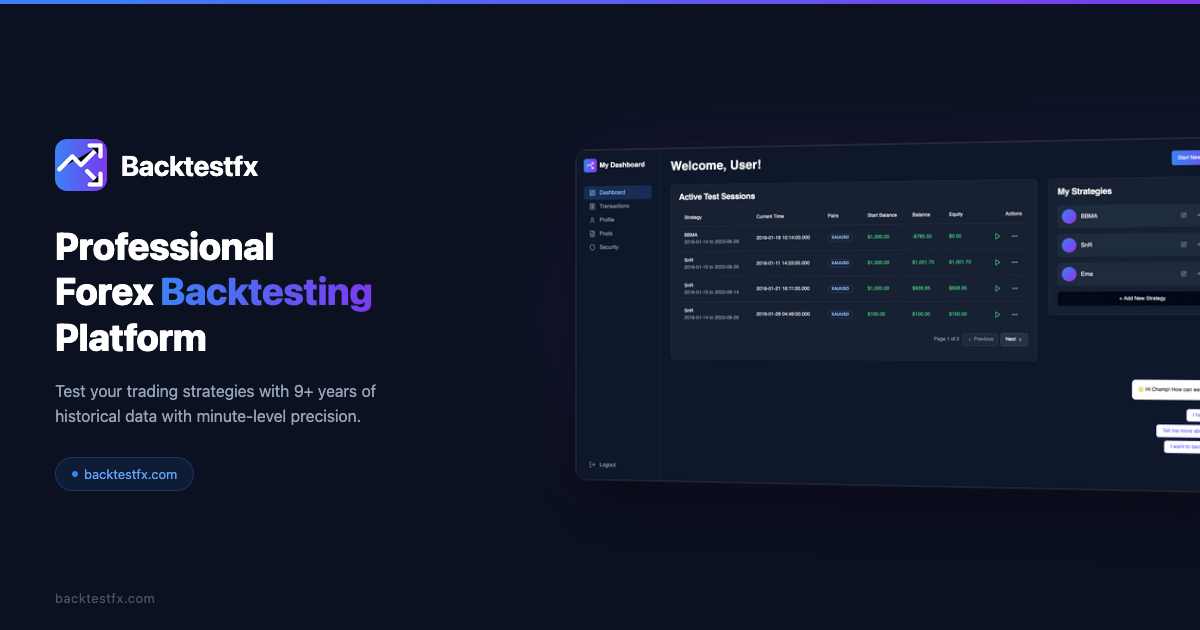
Task: Click the Start New button
Action: tap(1186, 158)
